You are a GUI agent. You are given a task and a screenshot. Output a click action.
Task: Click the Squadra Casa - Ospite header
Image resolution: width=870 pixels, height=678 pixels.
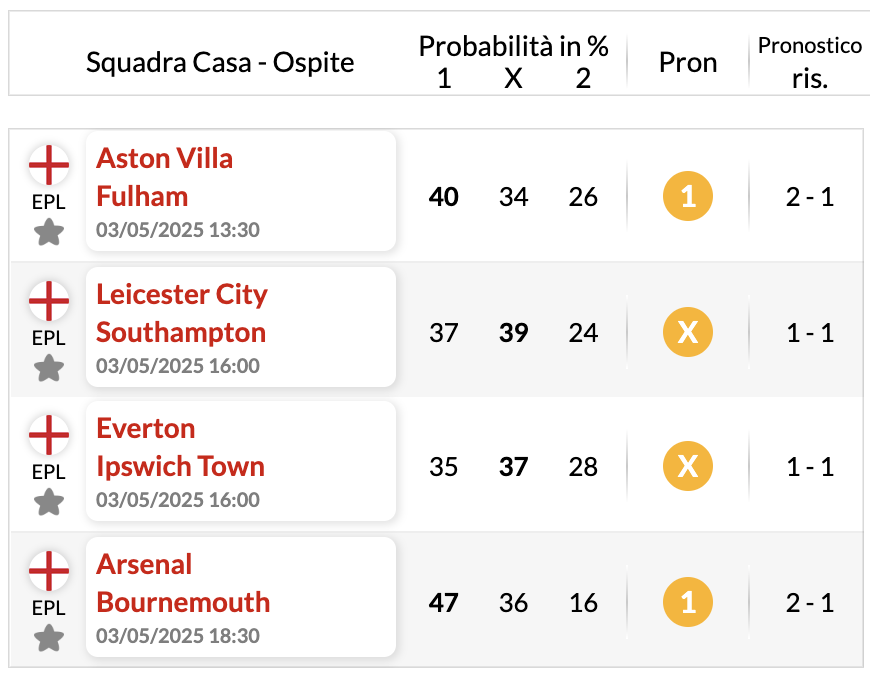click(220, 62)
